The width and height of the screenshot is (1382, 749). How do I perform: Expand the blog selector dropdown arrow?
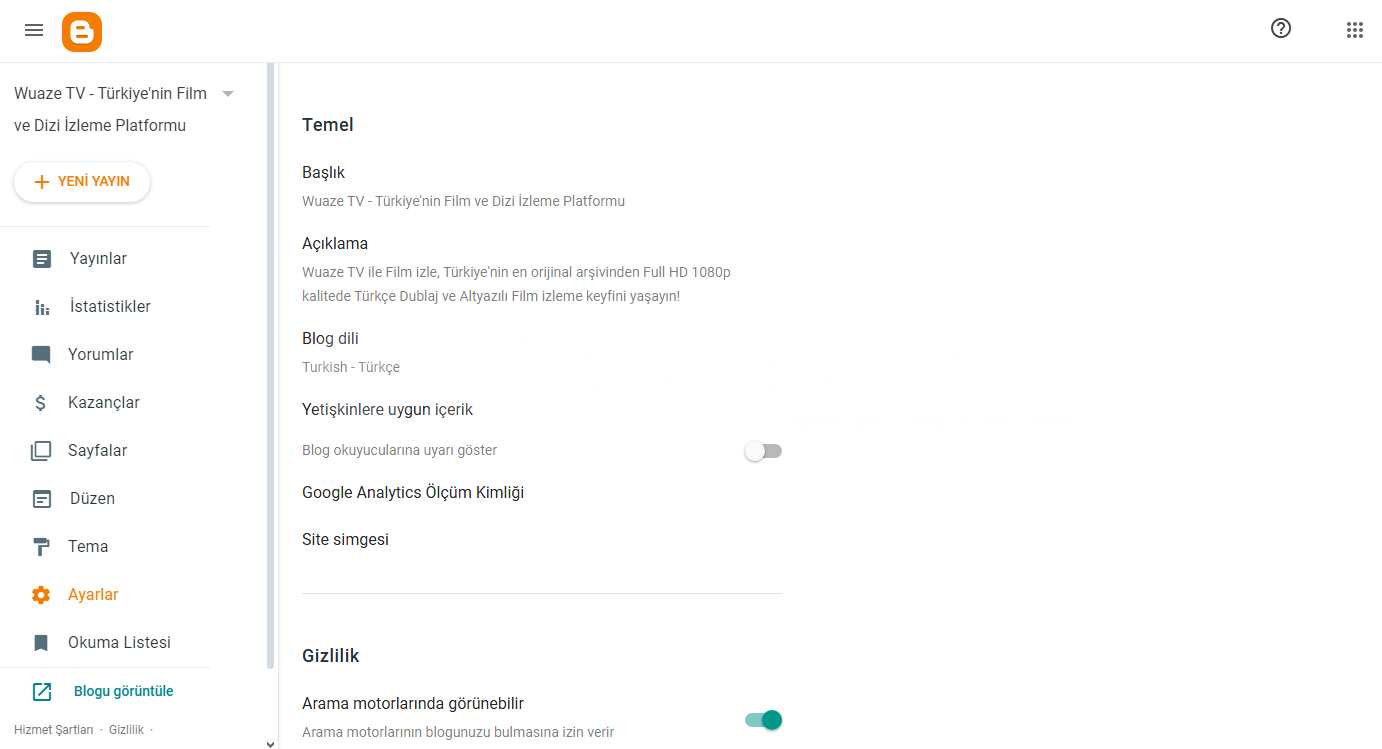(x=228, y=93)
